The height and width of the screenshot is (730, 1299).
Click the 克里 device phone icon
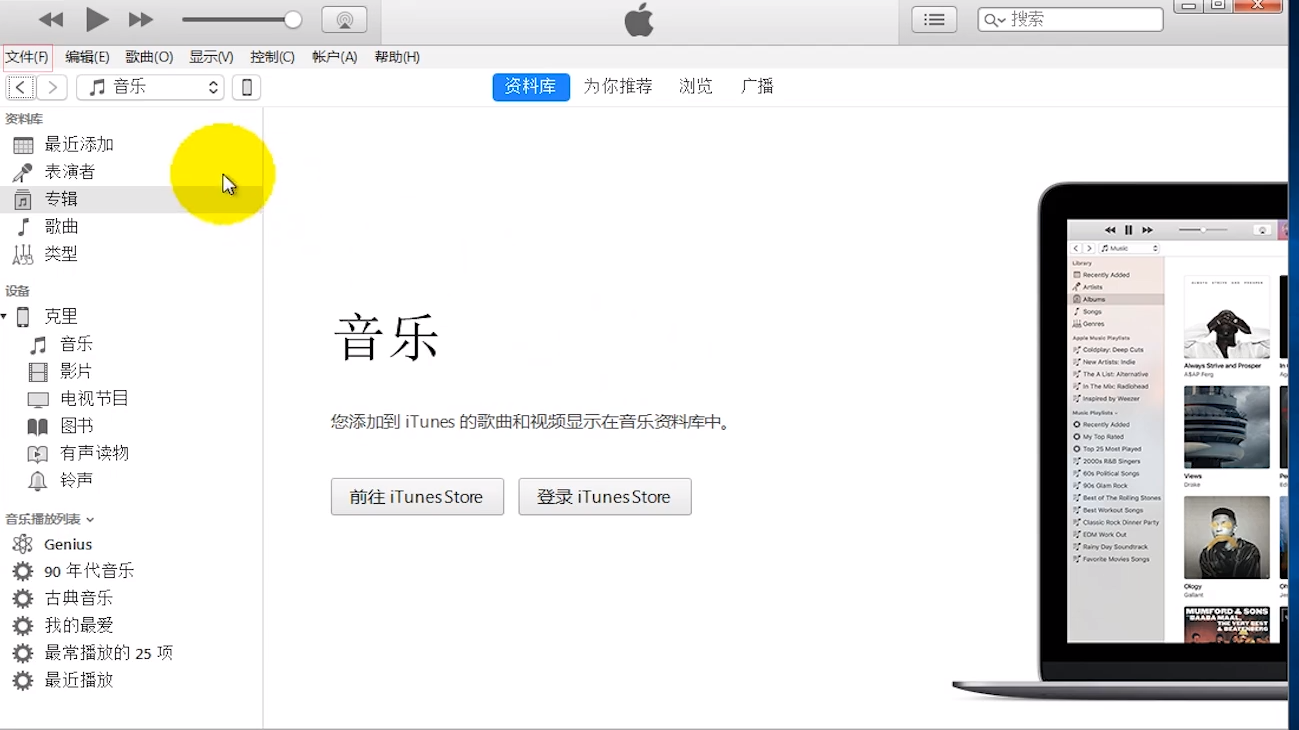tap(23, 317)
